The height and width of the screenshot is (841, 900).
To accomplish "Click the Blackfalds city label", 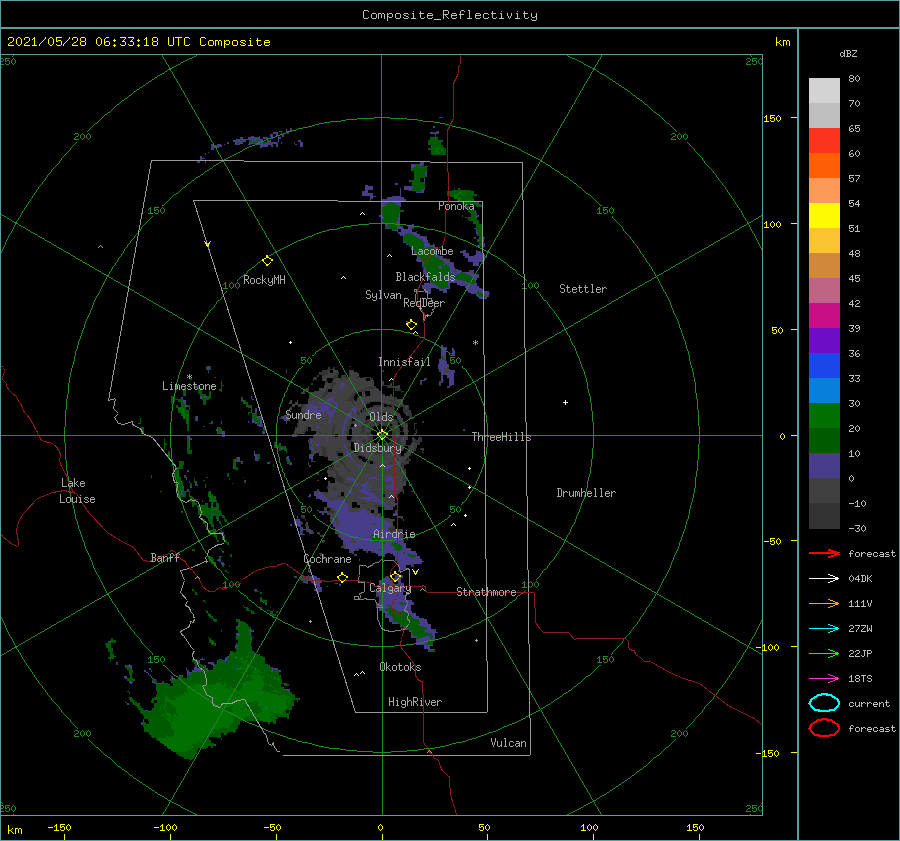I will point(425,277).
